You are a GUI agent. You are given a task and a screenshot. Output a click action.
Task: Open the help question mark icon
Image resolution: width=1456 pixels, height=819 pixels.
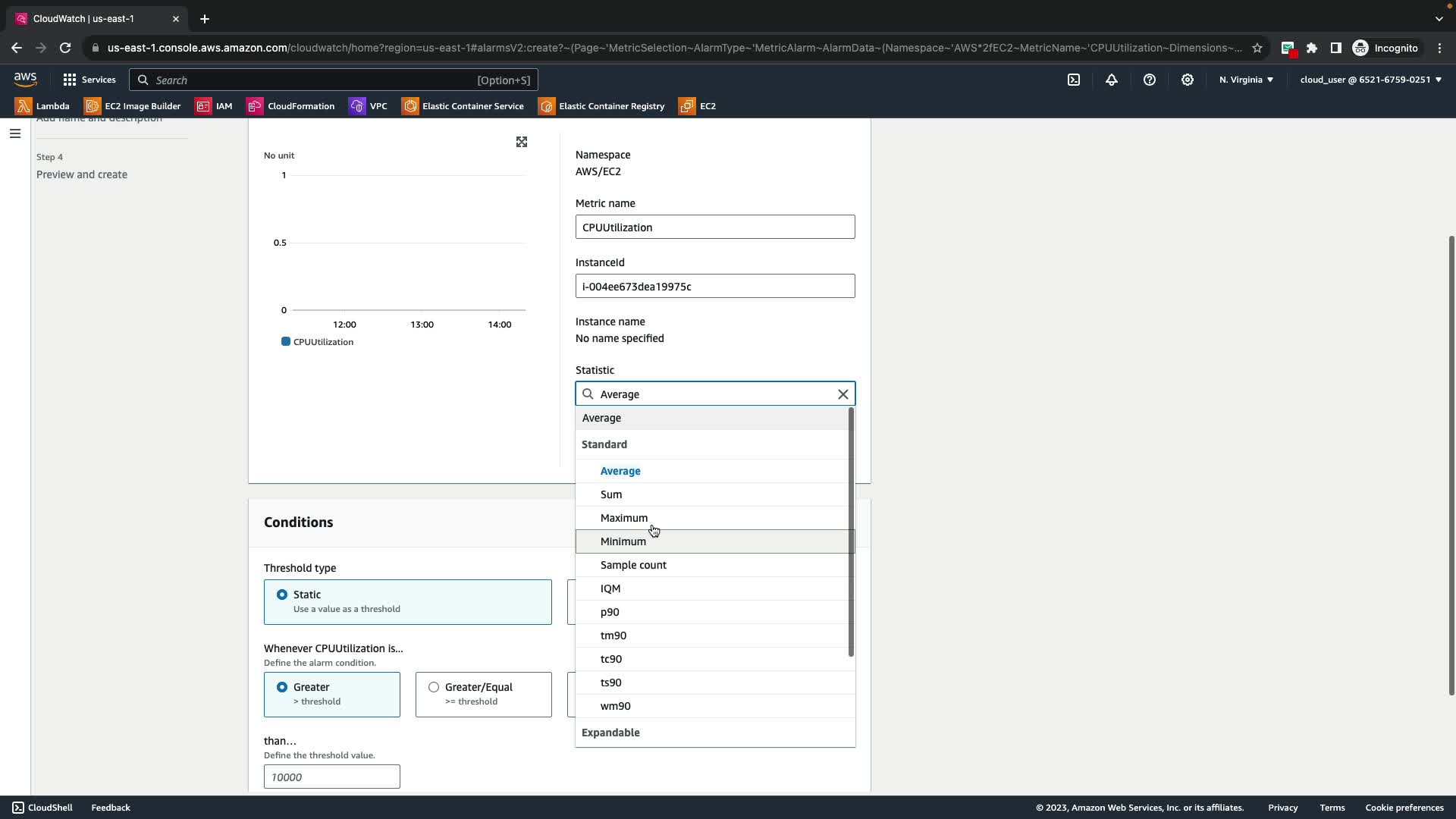[1150, 80]
